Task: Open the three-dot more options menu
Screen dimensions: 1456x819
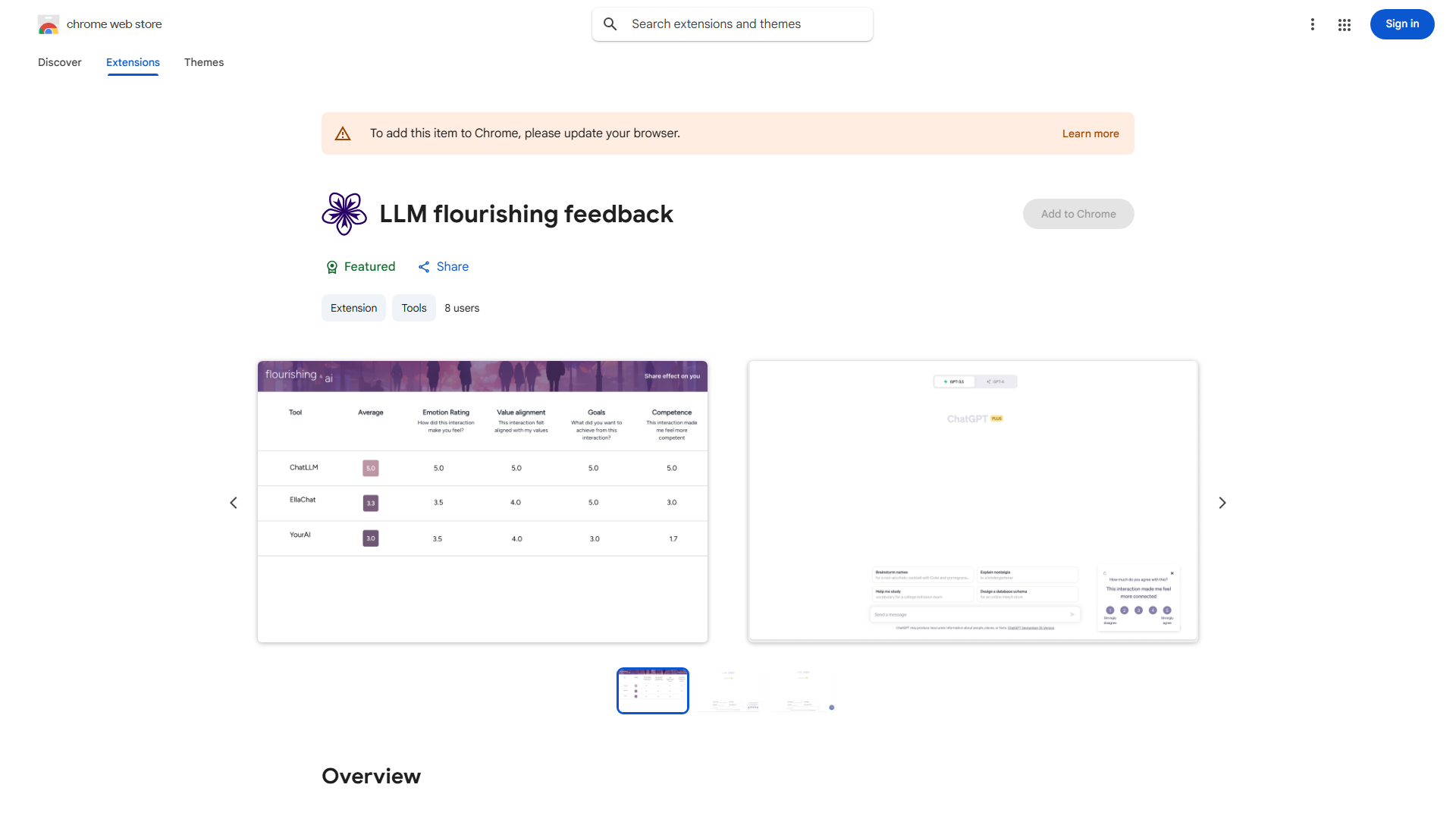Action: (1312, 24)
